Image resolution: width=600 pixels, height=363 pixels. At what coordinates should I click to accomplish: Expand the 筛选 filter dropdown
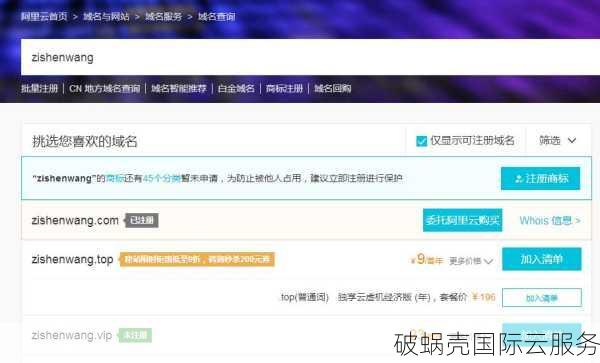click(558, 140)
